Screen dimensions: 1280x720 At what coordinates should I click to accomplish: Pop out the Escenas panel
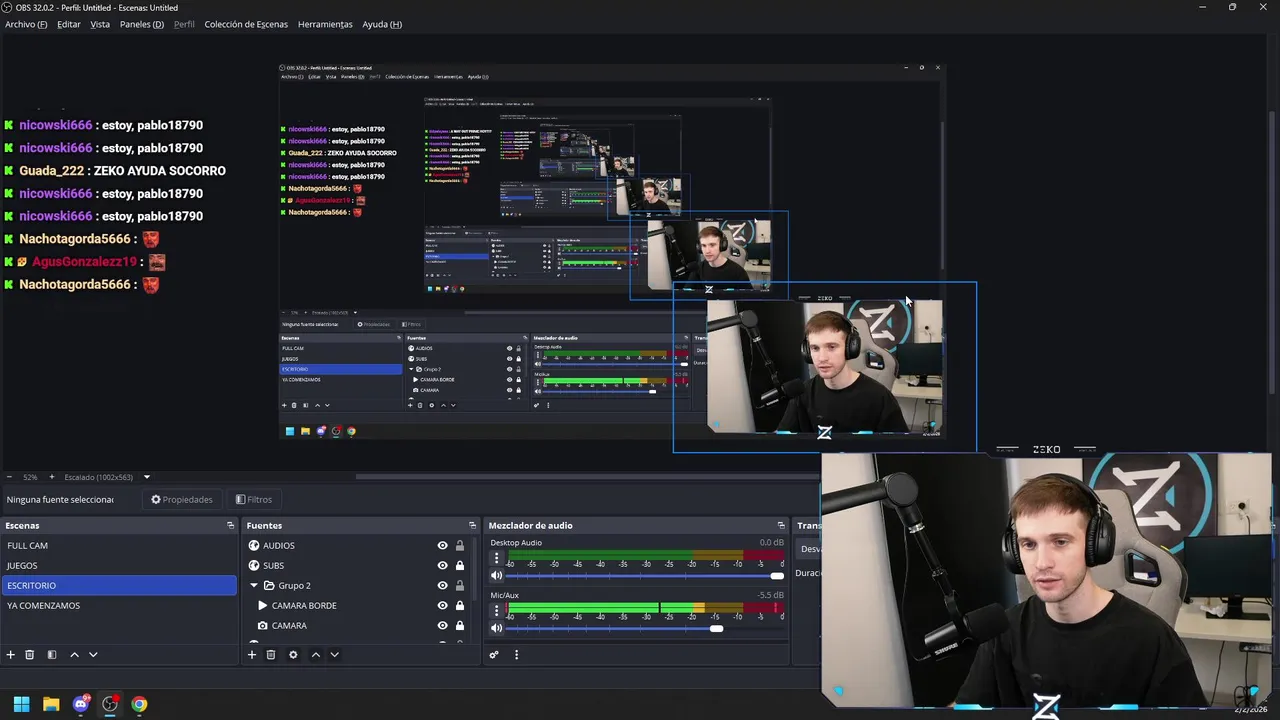point(230,526)
